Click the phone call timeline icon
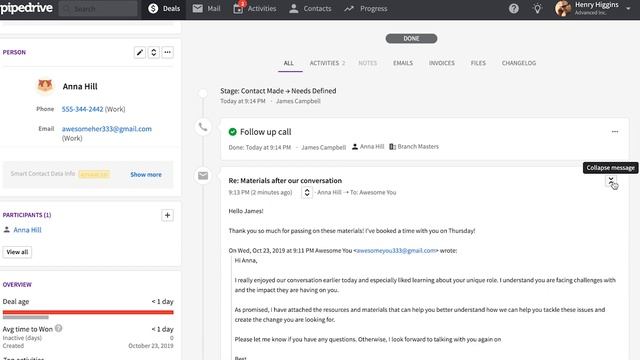 point(203,127)
